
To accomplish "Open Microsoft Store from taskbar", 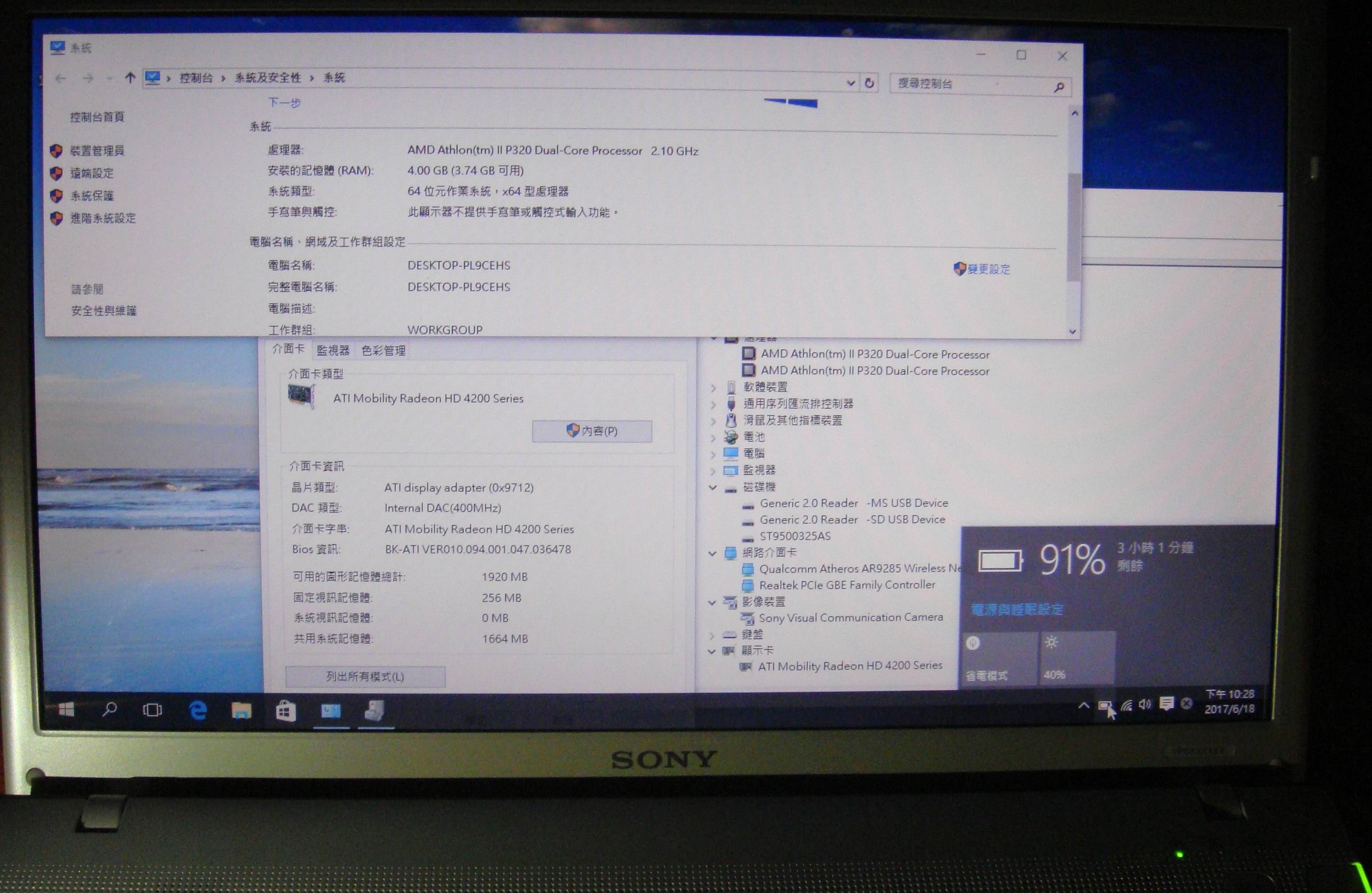I will [285, 711].
